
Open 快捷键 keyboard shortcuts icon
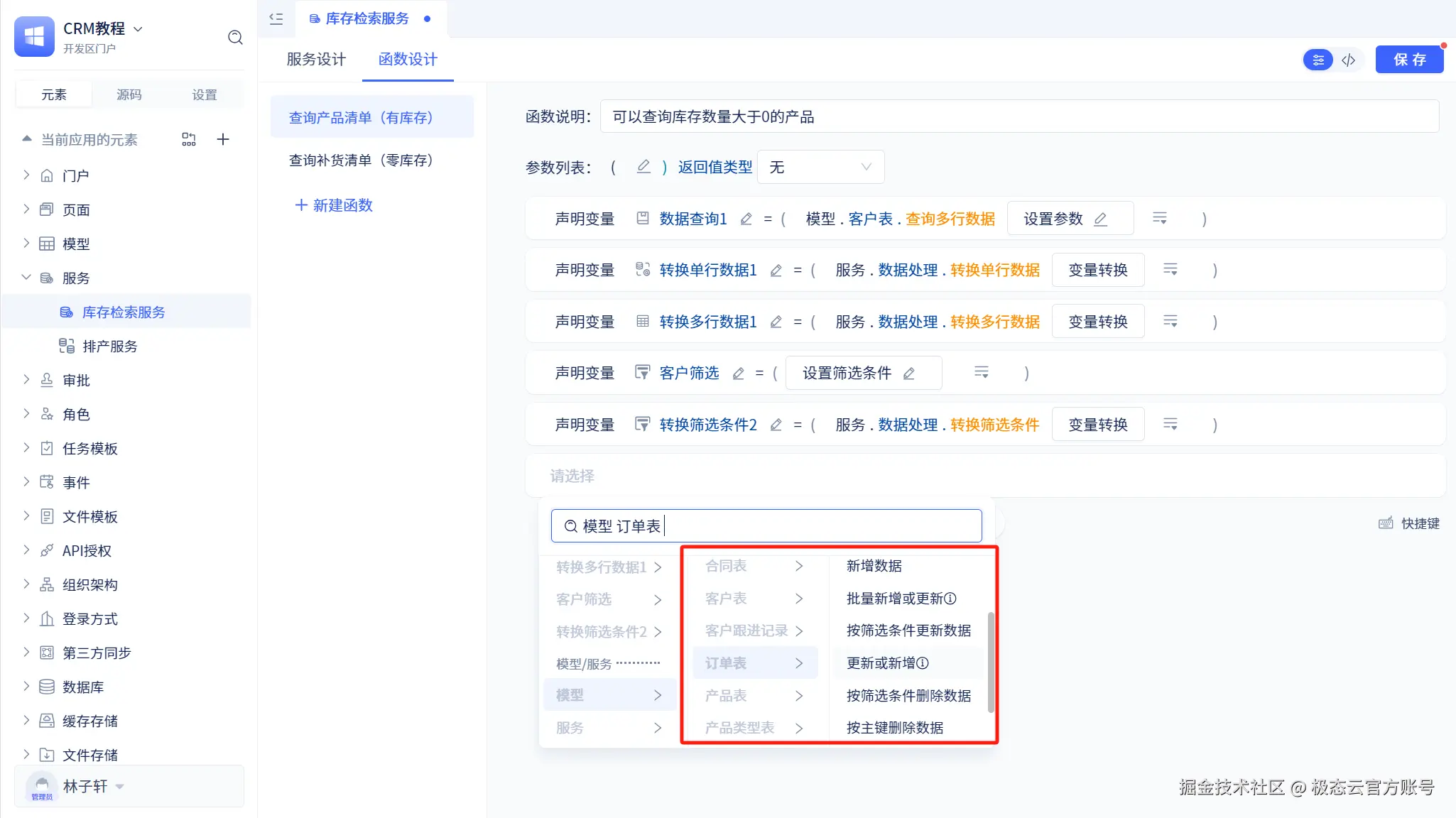1386,523
